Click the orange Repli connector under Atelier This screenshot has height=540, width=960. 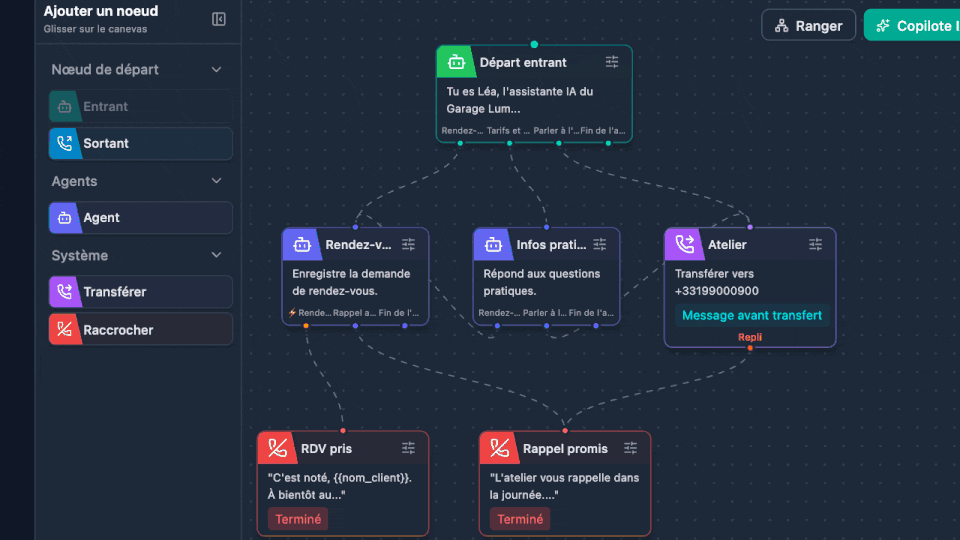point(750,348)
